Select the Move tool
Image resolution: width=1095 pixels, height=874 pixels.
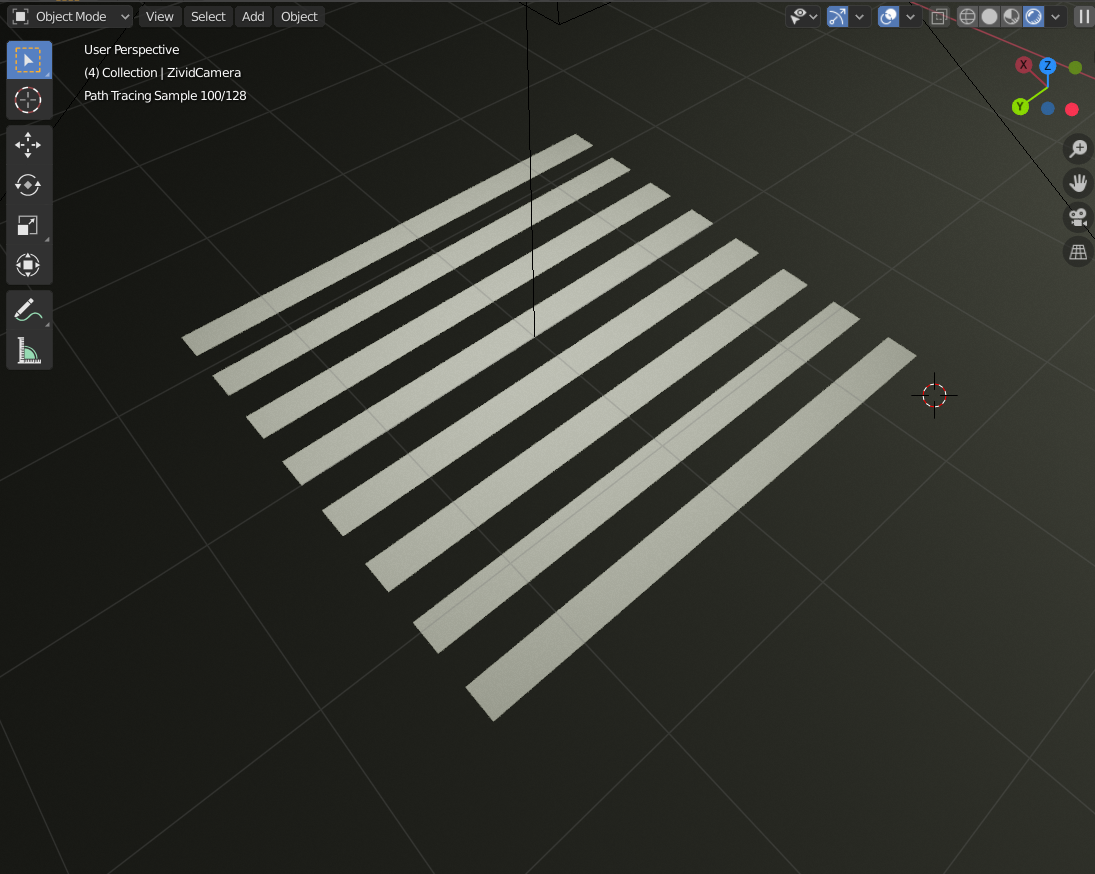(x=28, y=144)
